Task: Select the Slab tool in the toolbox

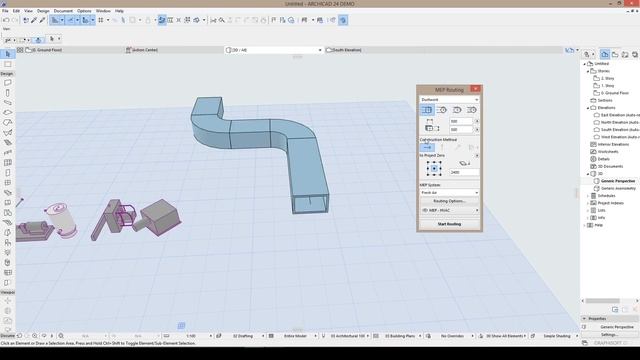Action: point(7,113)
